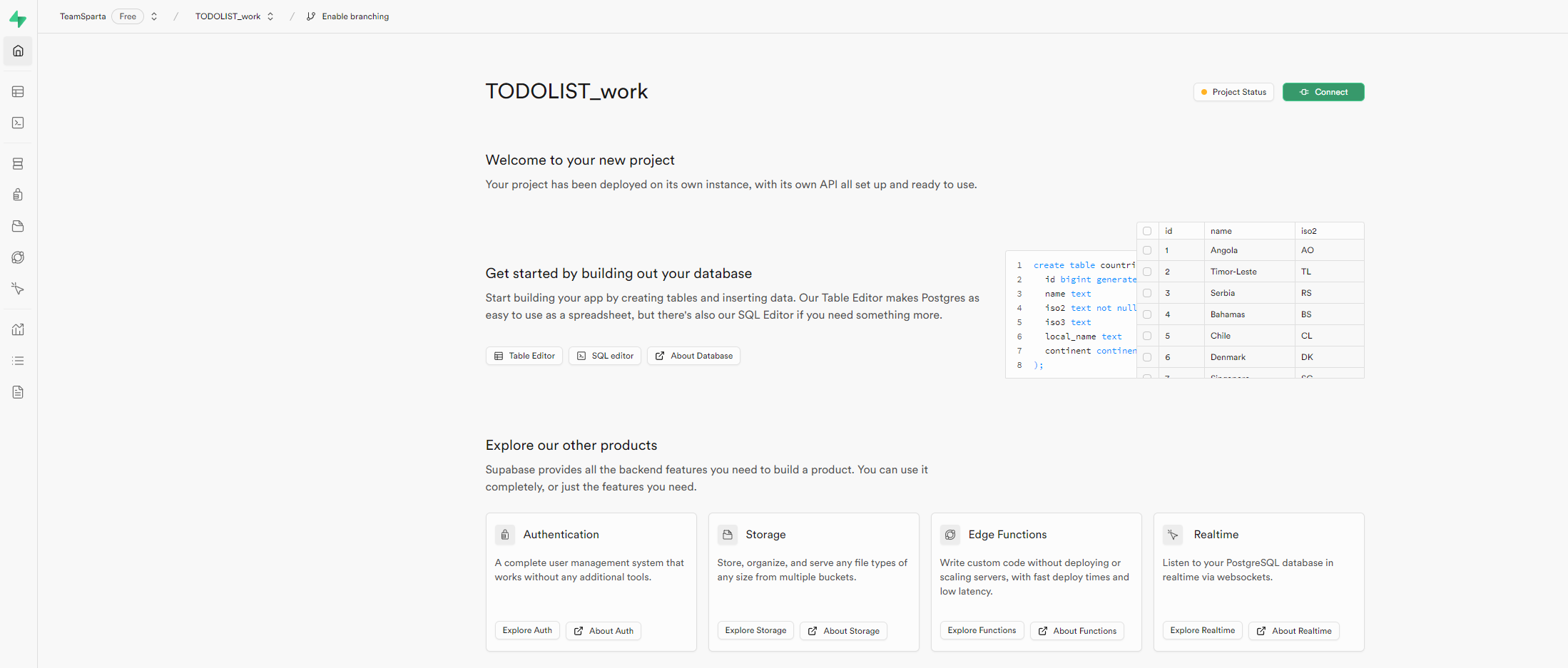Click the 'CL' iso2 cell
The image size is (1568, 668).
pyautogui.click(x=1330, y=336)
